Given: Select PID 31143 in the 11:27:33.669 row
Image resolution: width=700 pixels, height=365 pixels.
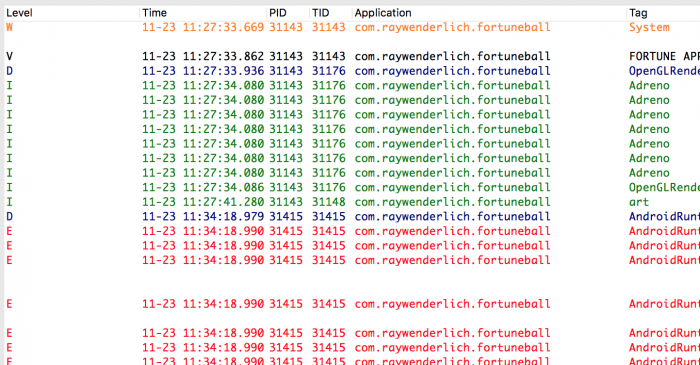Looking at the screenshot, I should pos(286,27).
